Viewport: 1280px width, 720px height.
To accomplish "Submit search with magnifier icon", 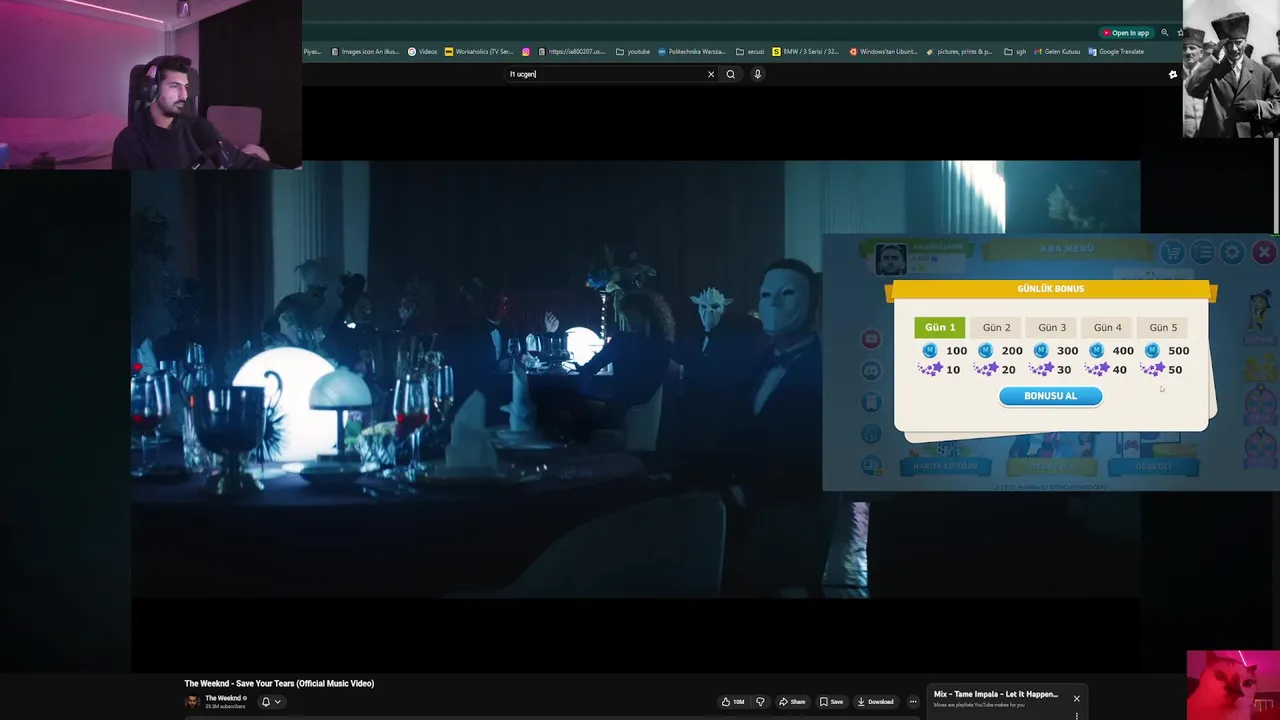I will [730, 74].
